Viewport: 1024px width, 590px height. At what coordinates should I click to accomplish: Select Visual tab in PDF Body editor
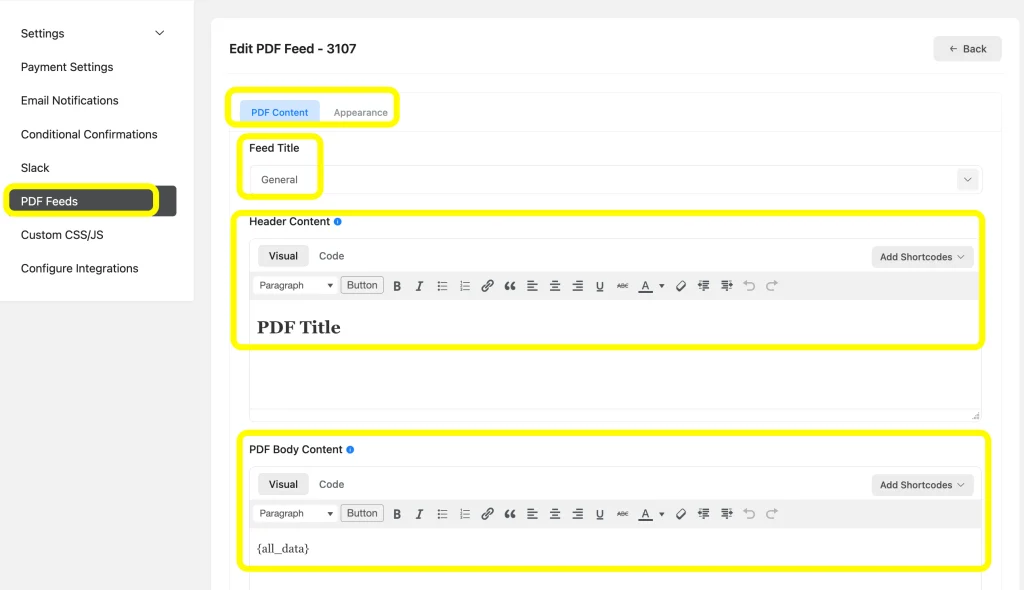[283, 484]
